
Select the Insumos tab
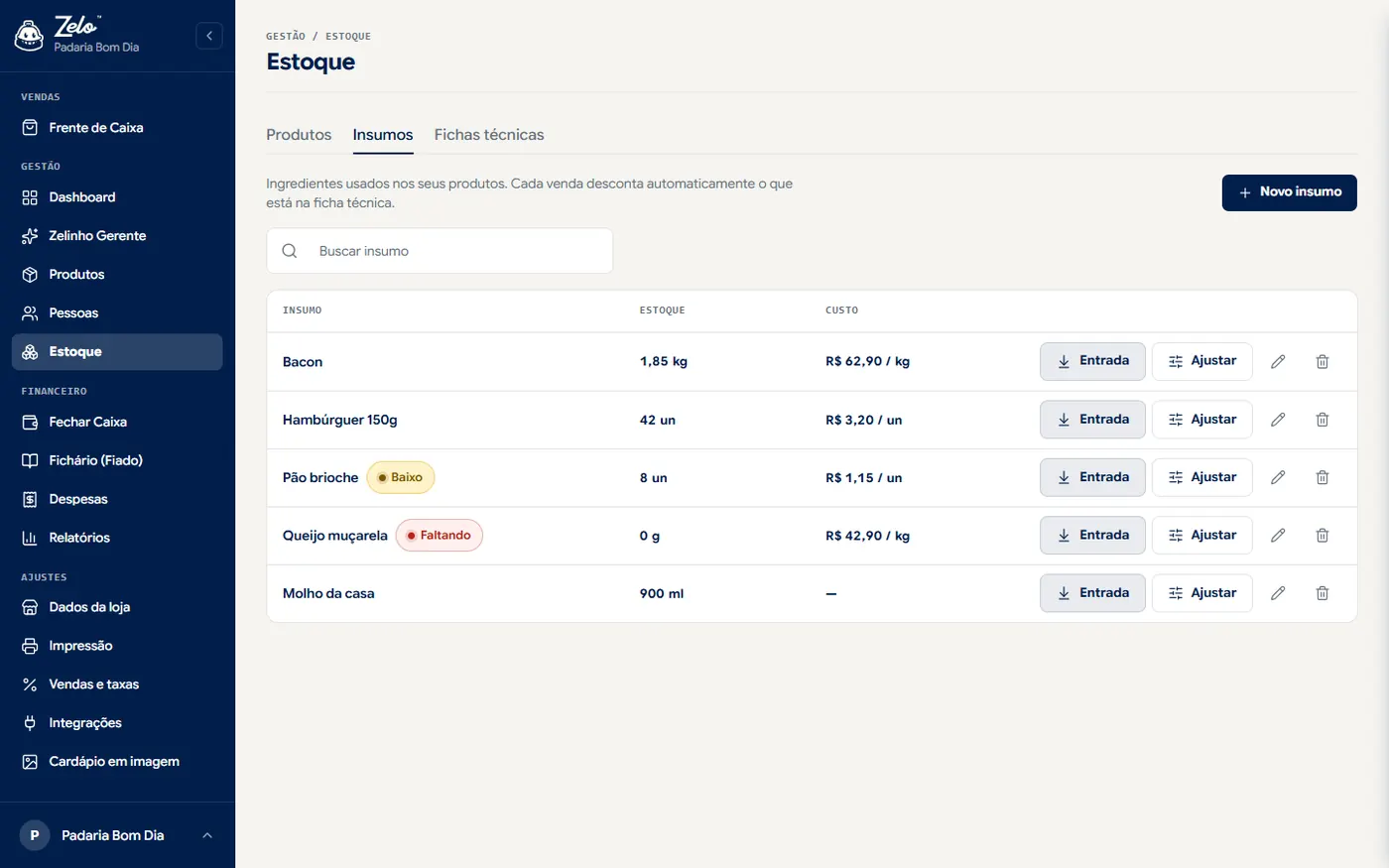click(x=383, y=135)
